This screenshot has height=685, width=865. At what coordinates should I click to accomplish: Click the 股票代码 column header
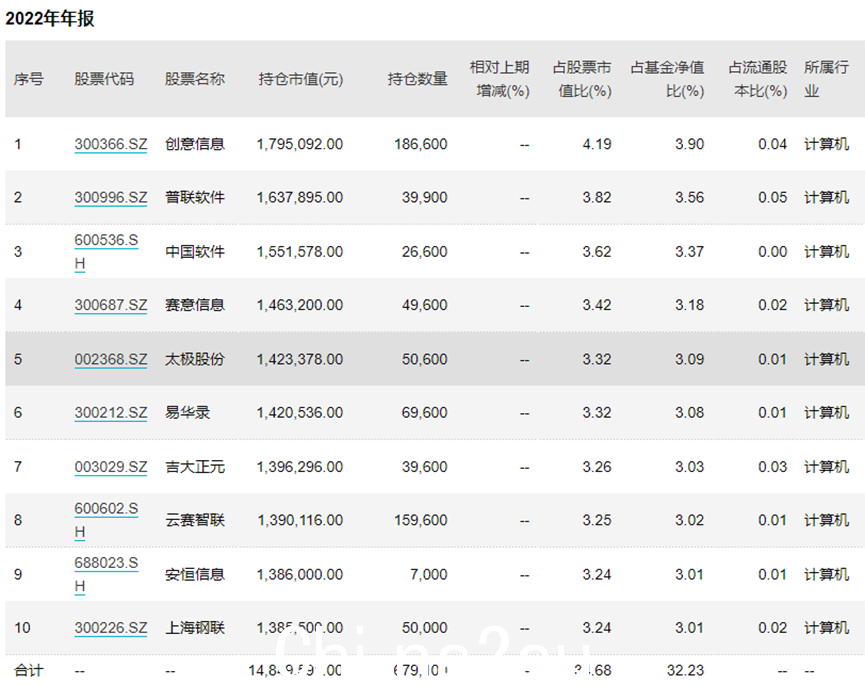click(x=104, y=79)
